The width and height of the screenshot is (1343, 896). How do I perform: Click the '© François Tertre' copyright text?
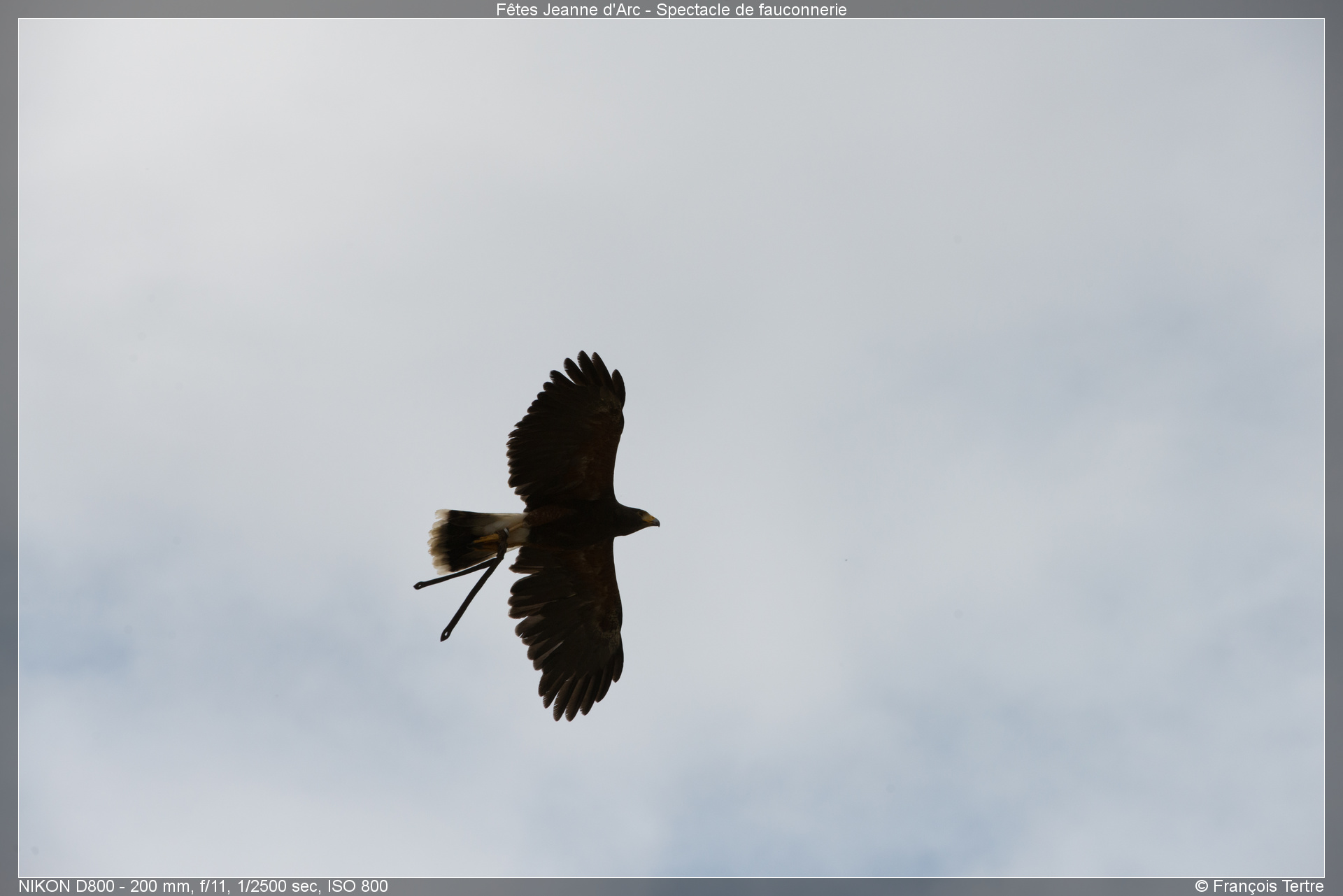pos(1259,886)
